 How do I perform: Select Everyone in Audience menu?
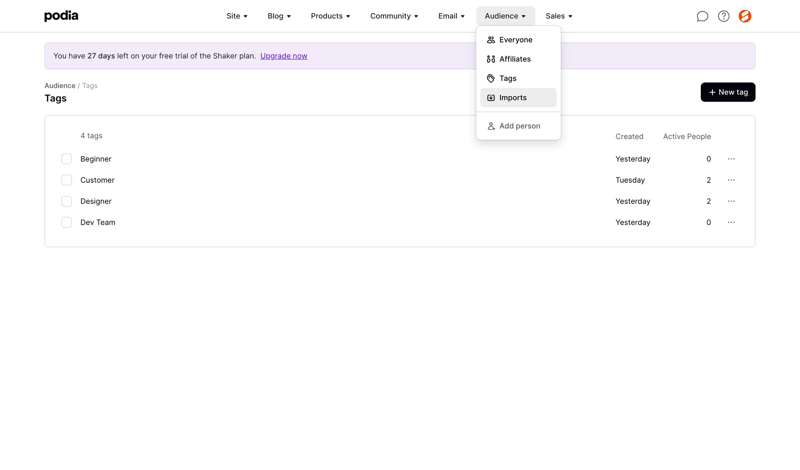[x=518, y=40]
